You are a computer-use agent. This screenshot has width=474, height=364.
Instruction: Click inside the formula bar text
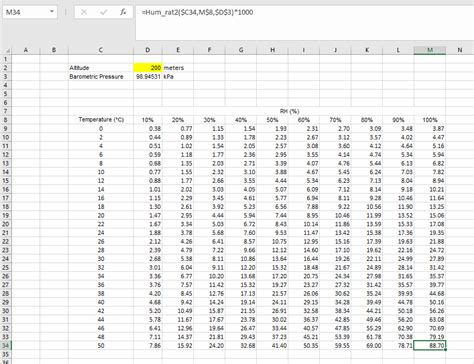(197, 12)
